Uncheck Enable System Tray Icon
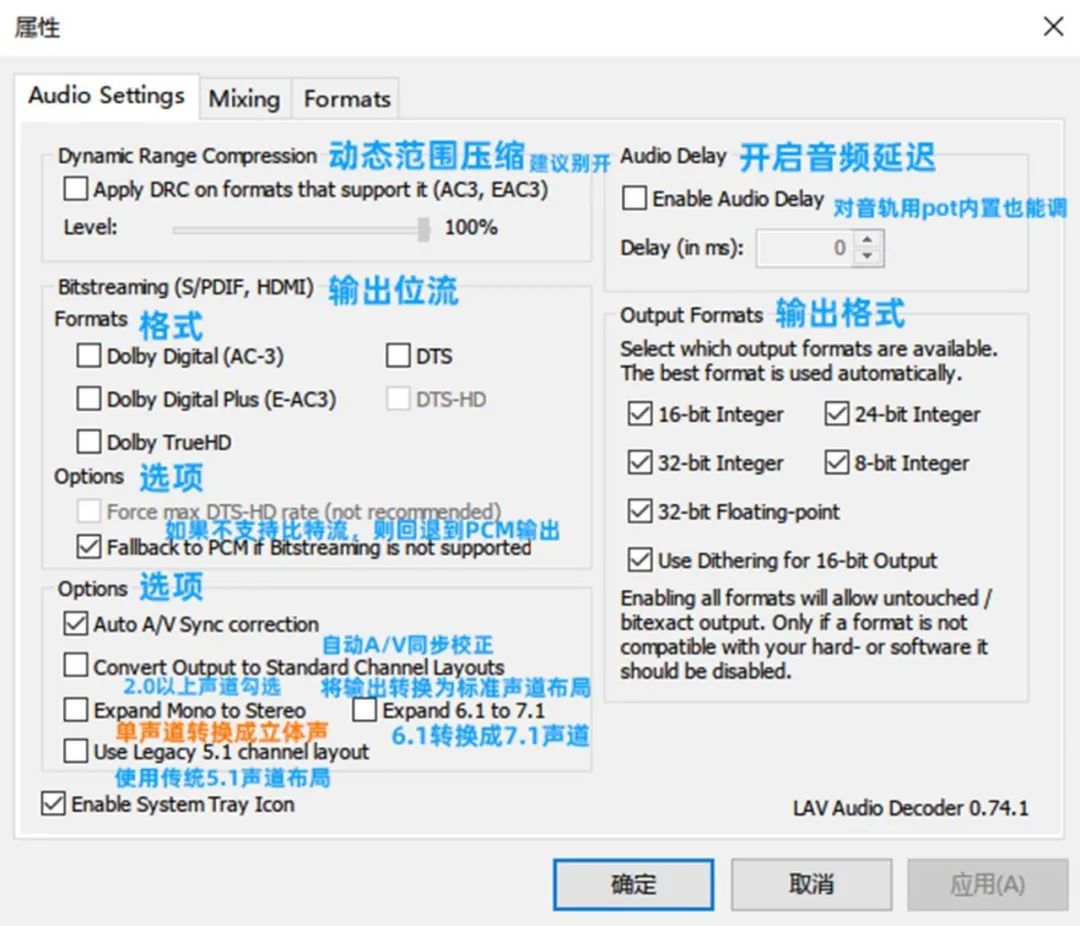 click(x=53, y=804)
